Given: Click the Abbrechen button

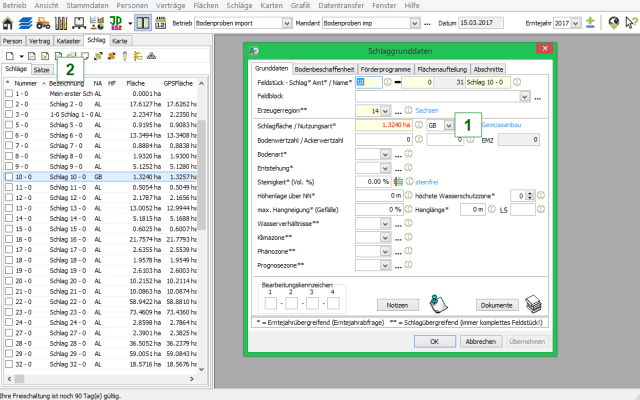Looking at the screenshot, I should coord(481,341).
